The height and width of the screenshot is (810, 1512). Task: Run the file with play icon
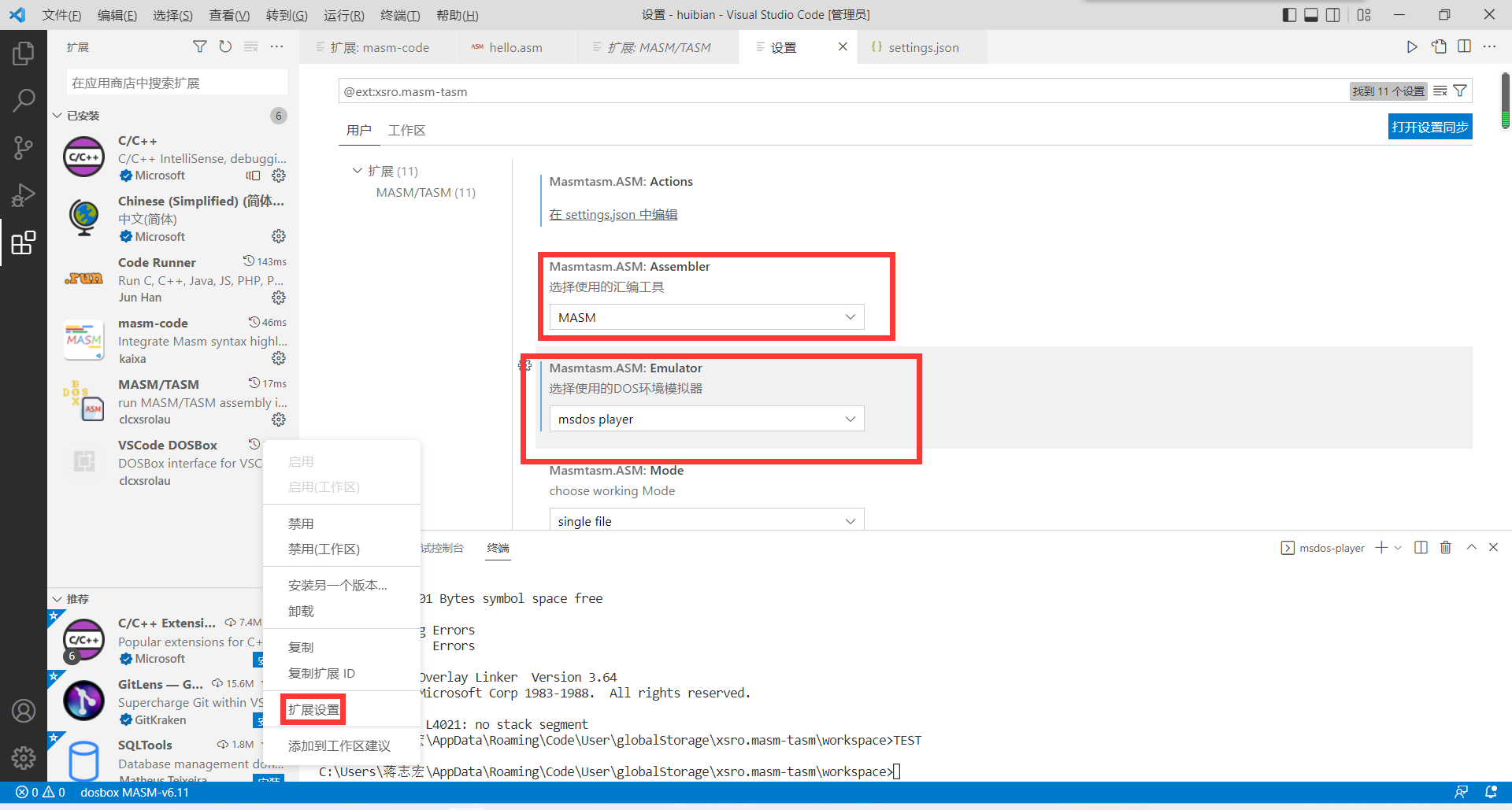click(x=1412, y=47)
